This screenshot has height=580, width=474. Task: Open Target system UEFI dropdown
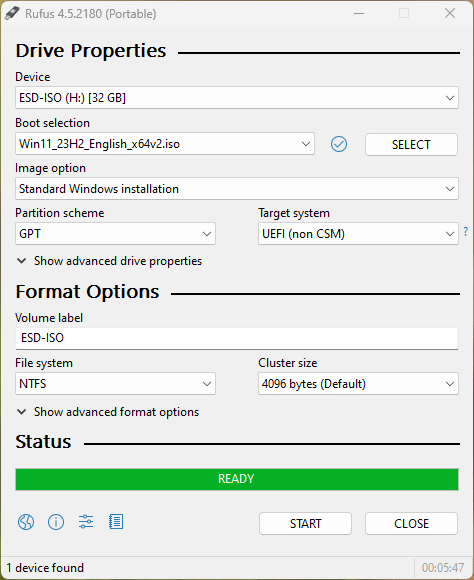pos(358,233)
